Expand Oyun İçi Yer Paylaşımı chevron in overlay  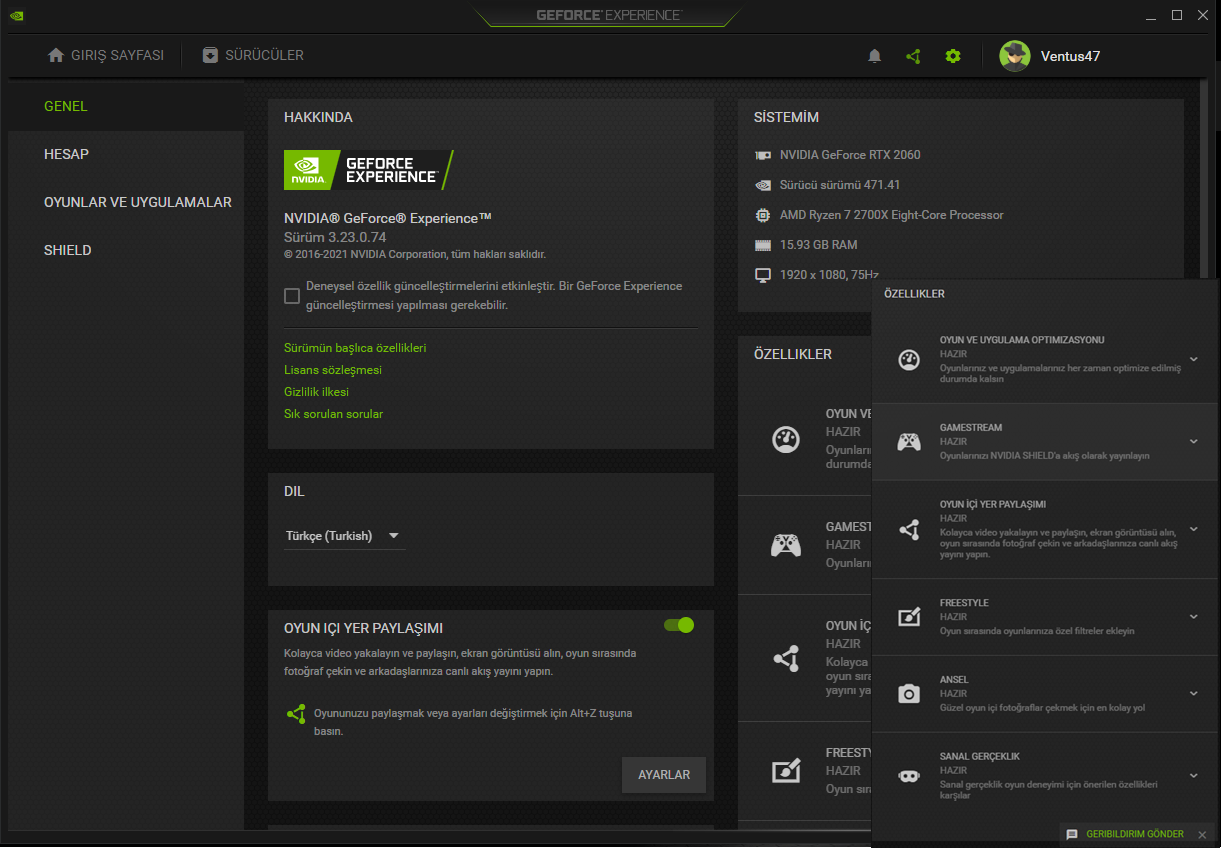coord(1193,529)
